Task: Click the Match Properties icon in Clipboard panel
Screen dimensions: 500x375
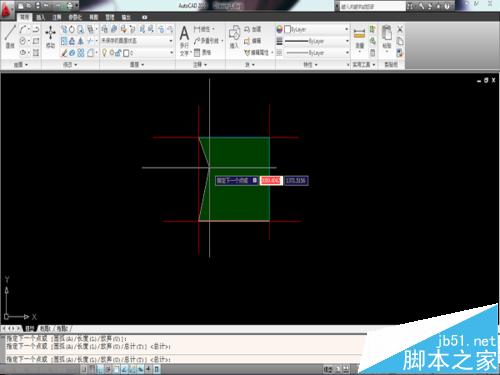Action: tap(400, 53)
